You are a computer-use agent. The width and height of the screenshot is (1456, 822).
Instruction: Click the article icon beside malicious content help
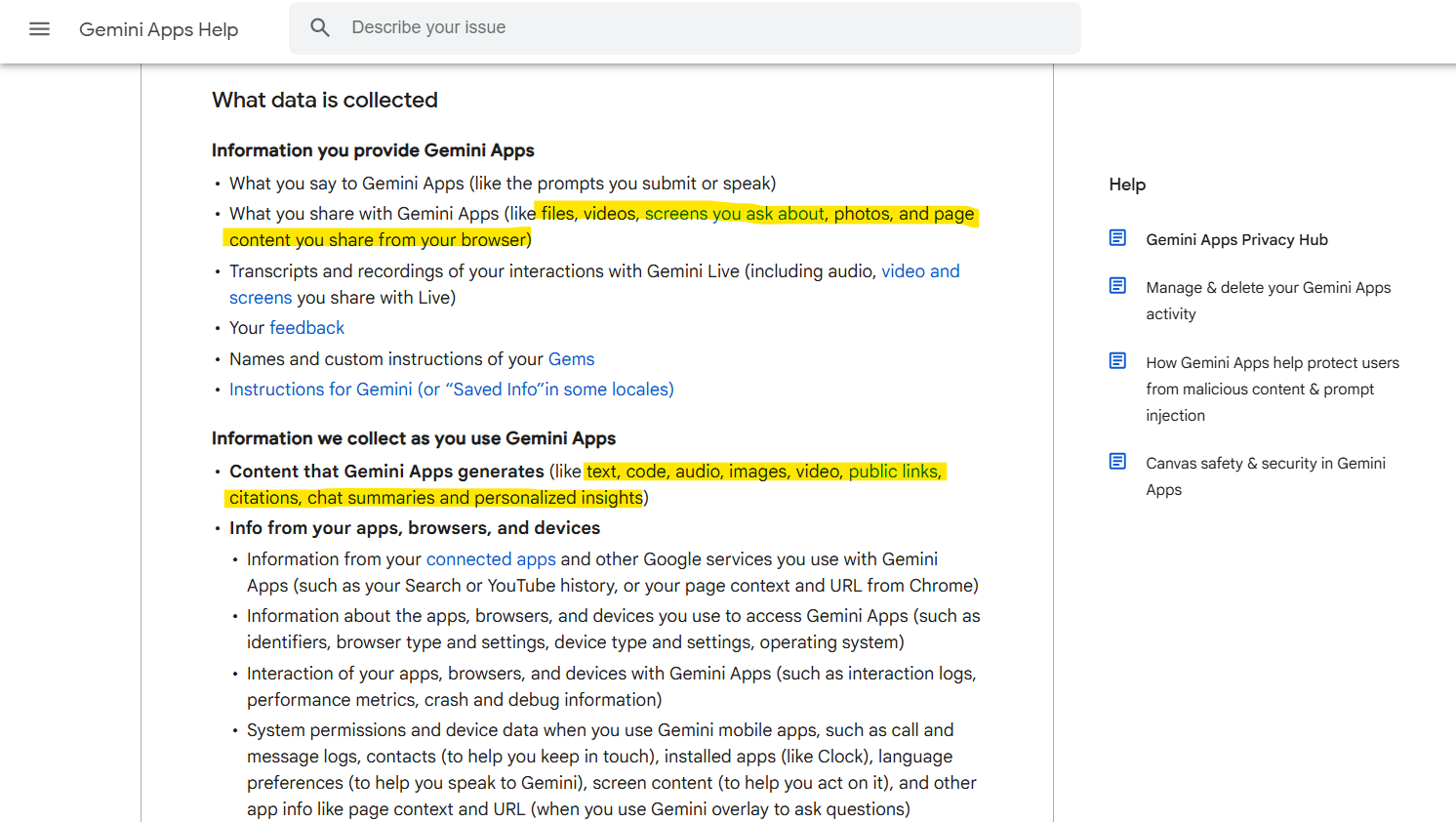coord(1117,361)
